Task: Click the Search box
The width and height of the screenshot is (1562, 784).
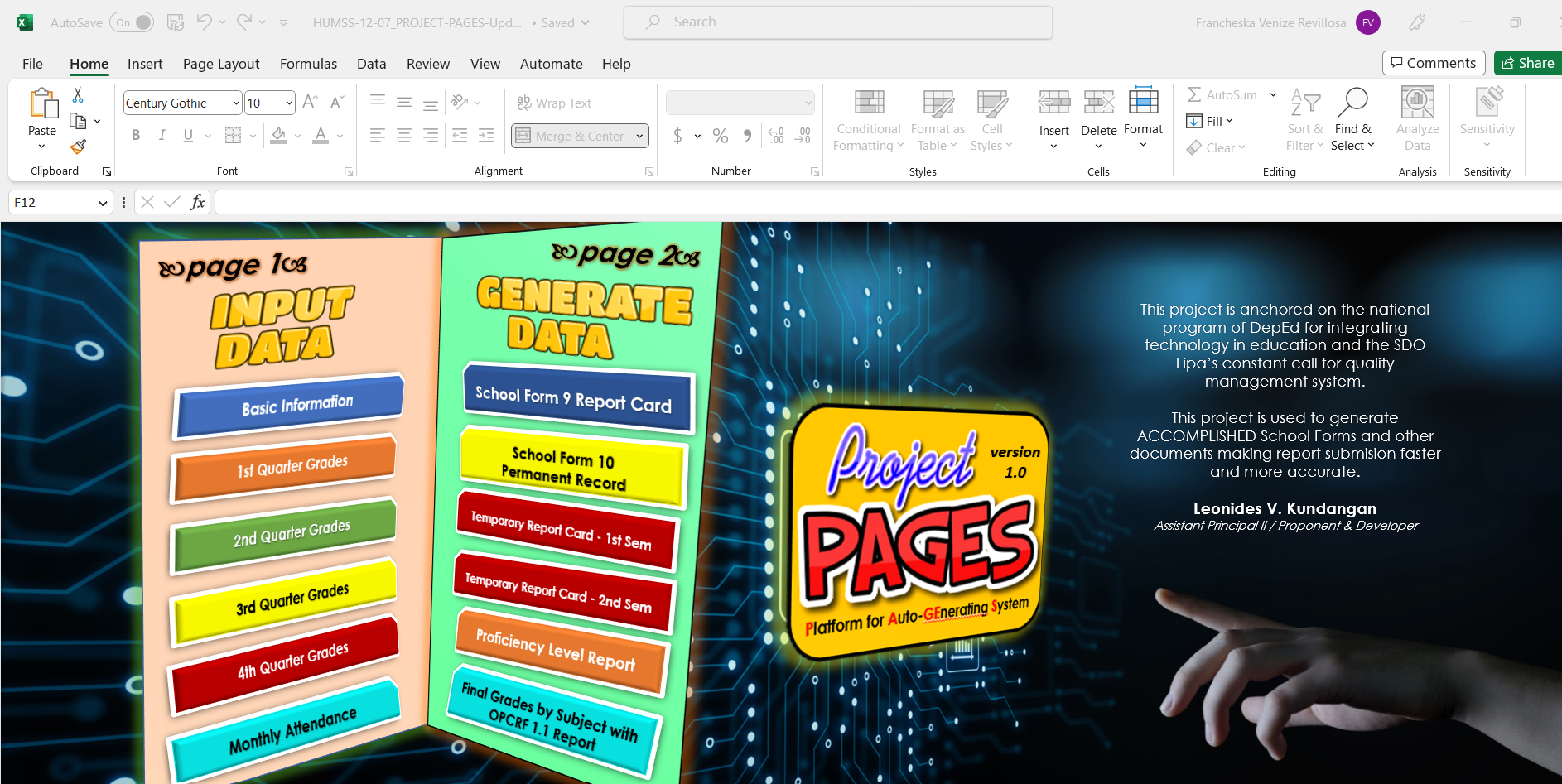Action: coord(838,22)
